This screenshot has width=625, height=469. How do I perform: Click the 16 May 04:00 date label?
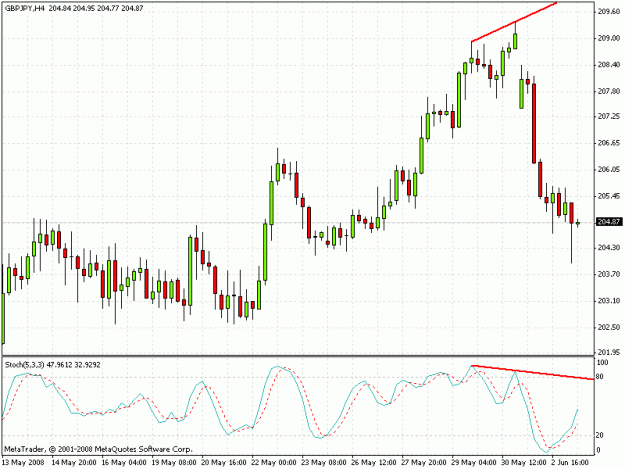click(x=124, y=463)
